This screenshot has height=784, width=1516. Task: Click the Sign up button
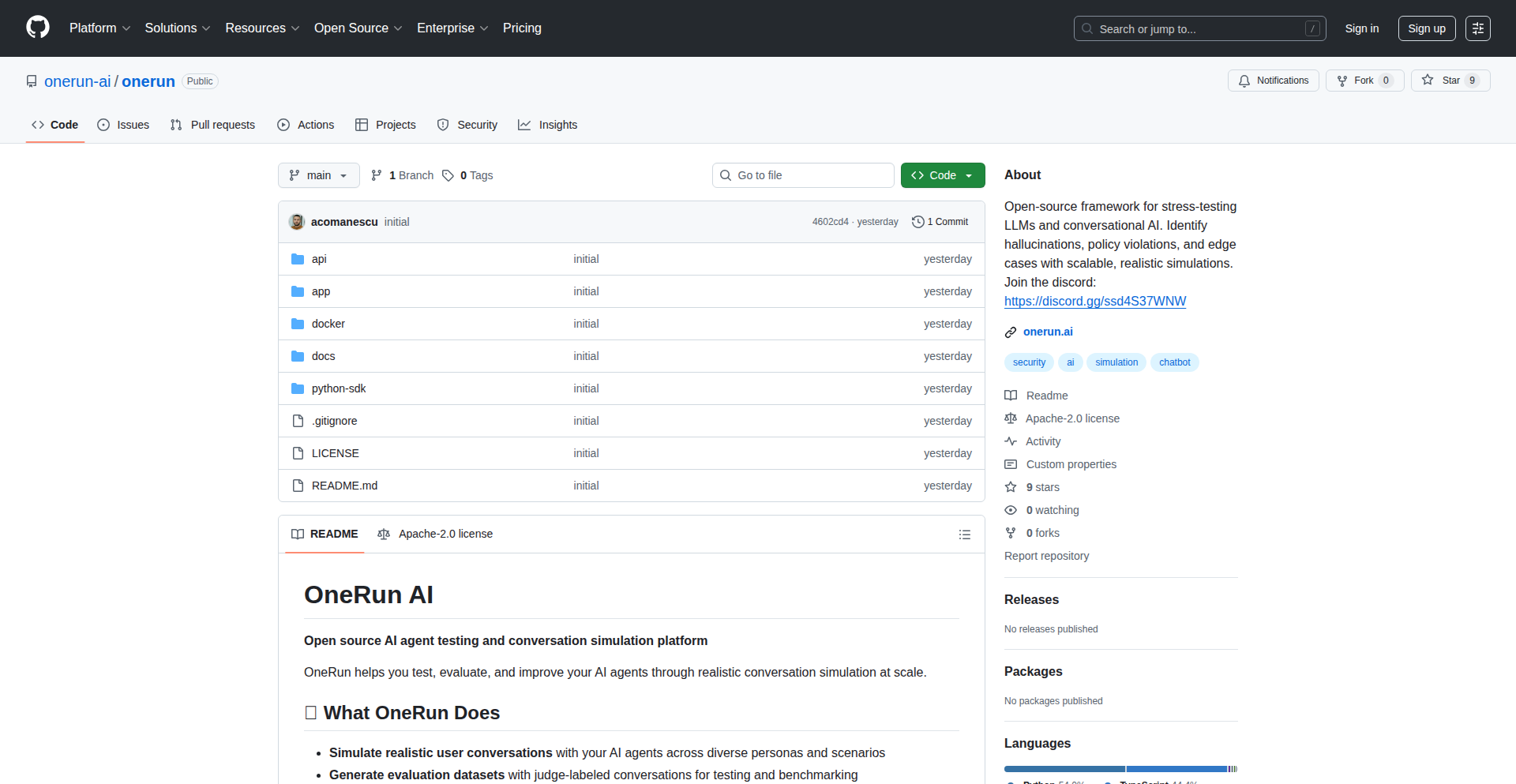click(1426, 28)
